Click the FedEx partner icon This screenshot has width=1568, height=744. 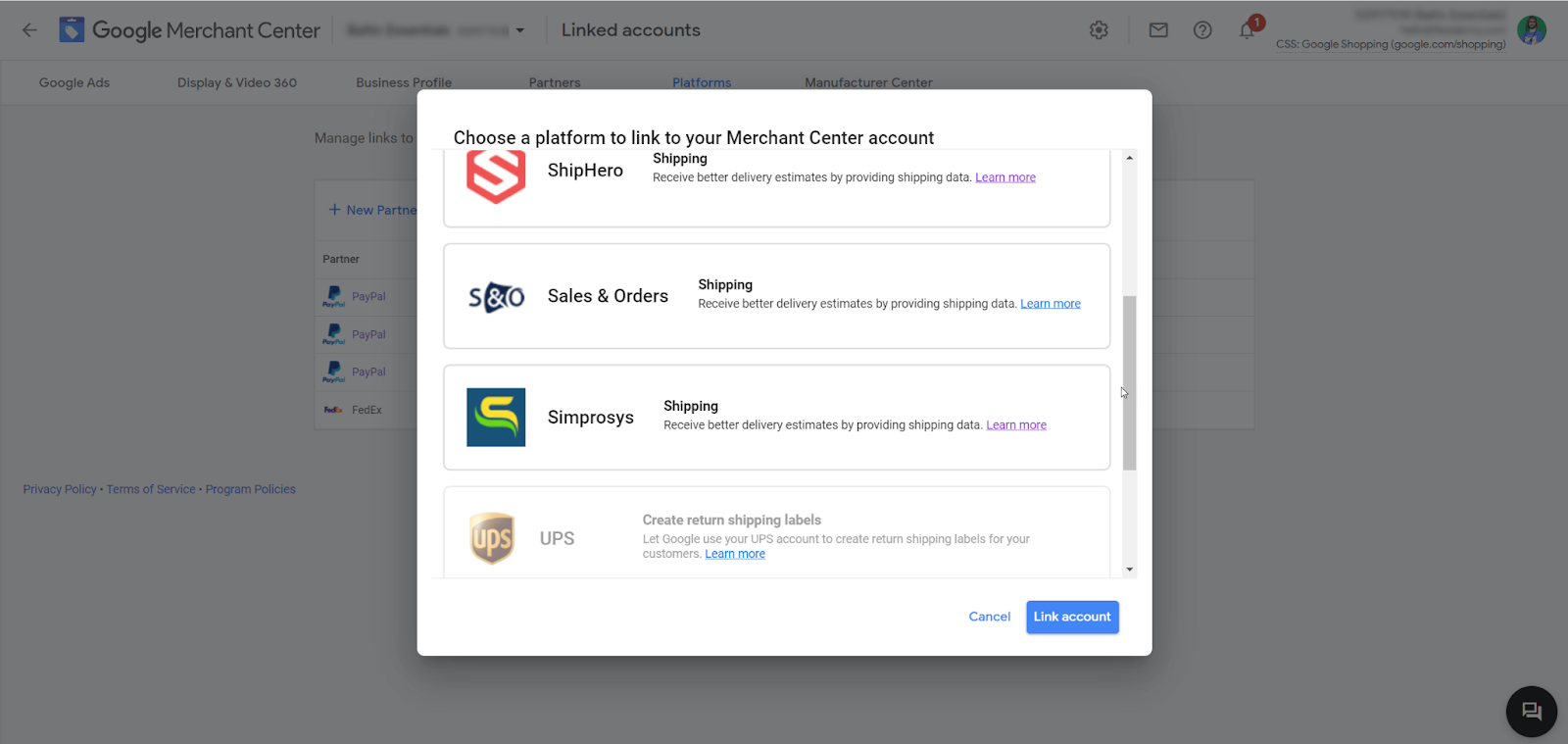[333, 410]
